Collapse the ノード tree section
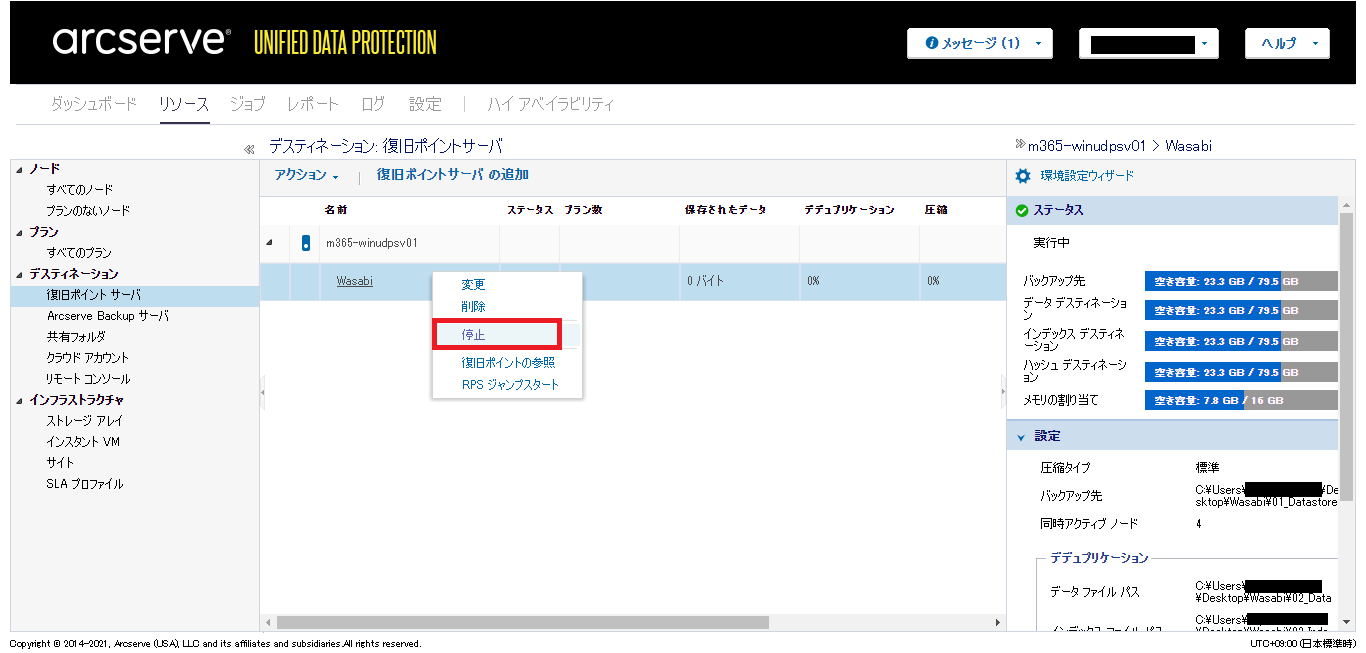1366x653 pixels. click(20, 169)
